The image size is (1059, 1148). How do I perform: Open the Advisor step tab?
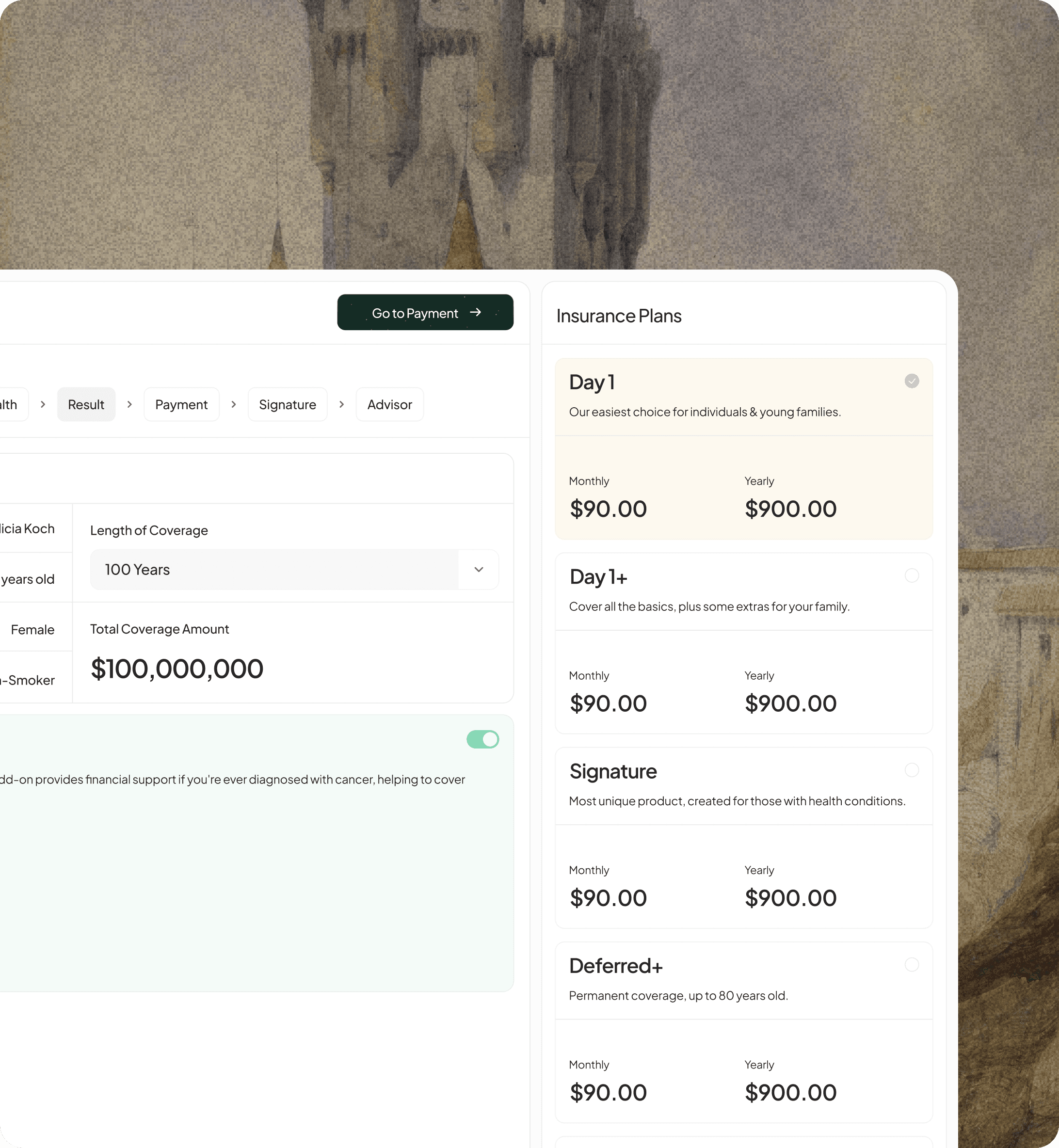point(389,404)
